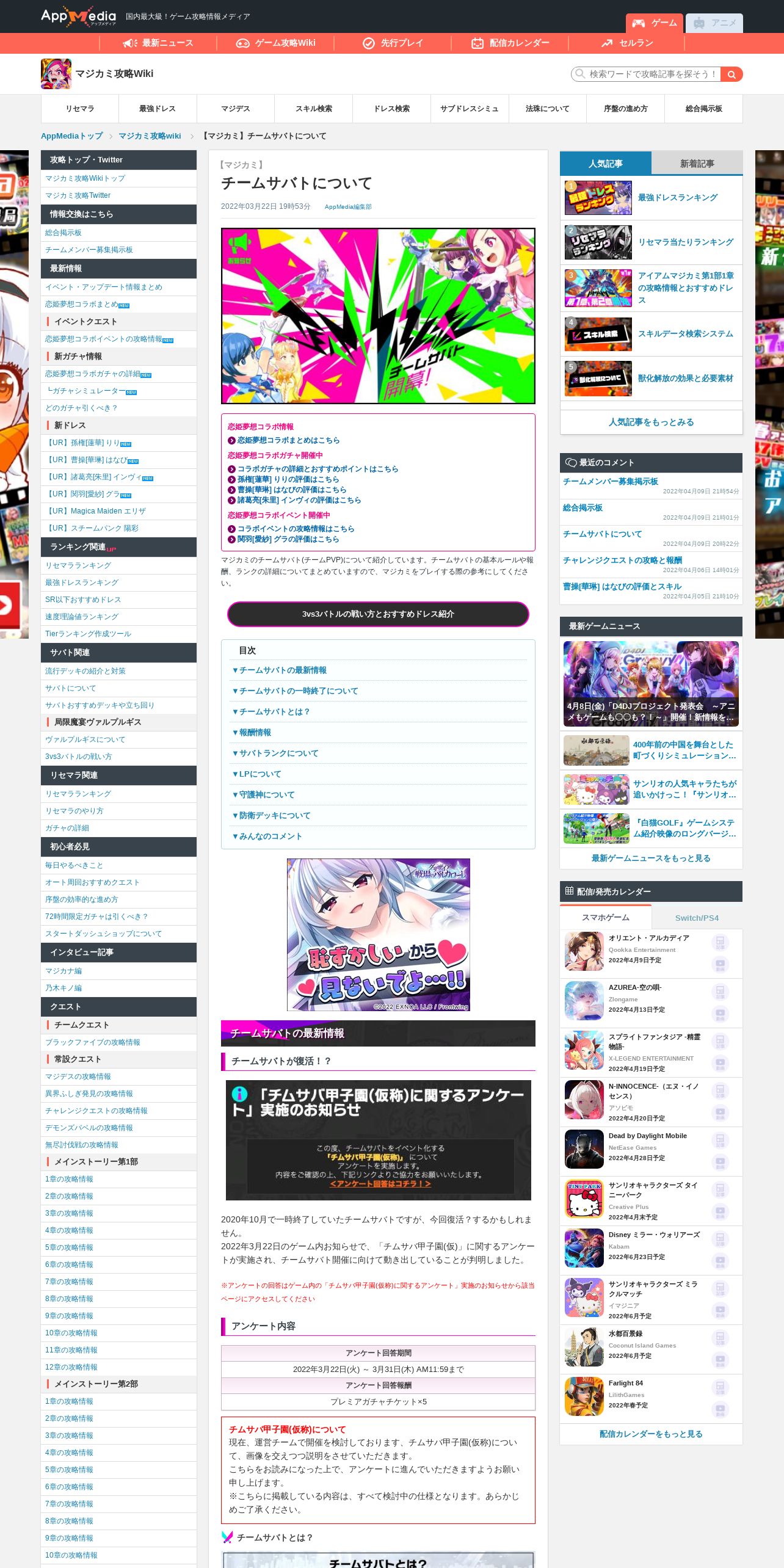The height and width of the screenshot is (1568, 784).
Task: Click the AZUREA-空の唄- app icon
Action: (x=584, y=1001)
